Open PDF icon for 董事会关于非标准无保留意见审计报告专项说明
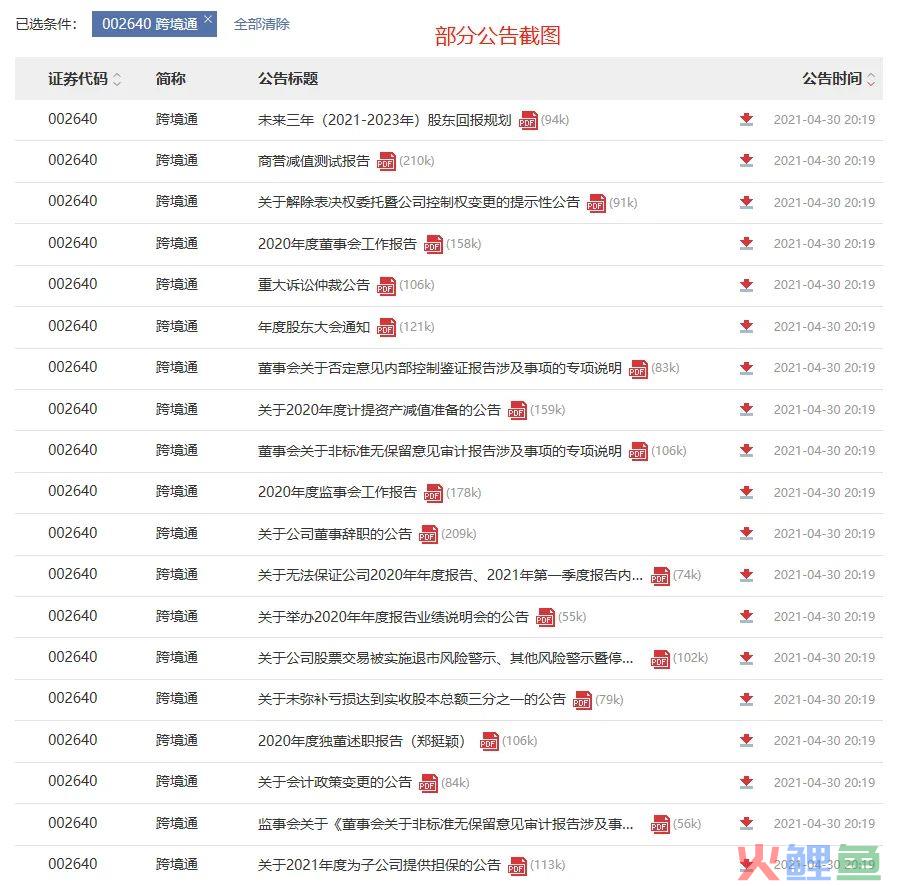The image size is (905, 886). click(x=638, y=451)
